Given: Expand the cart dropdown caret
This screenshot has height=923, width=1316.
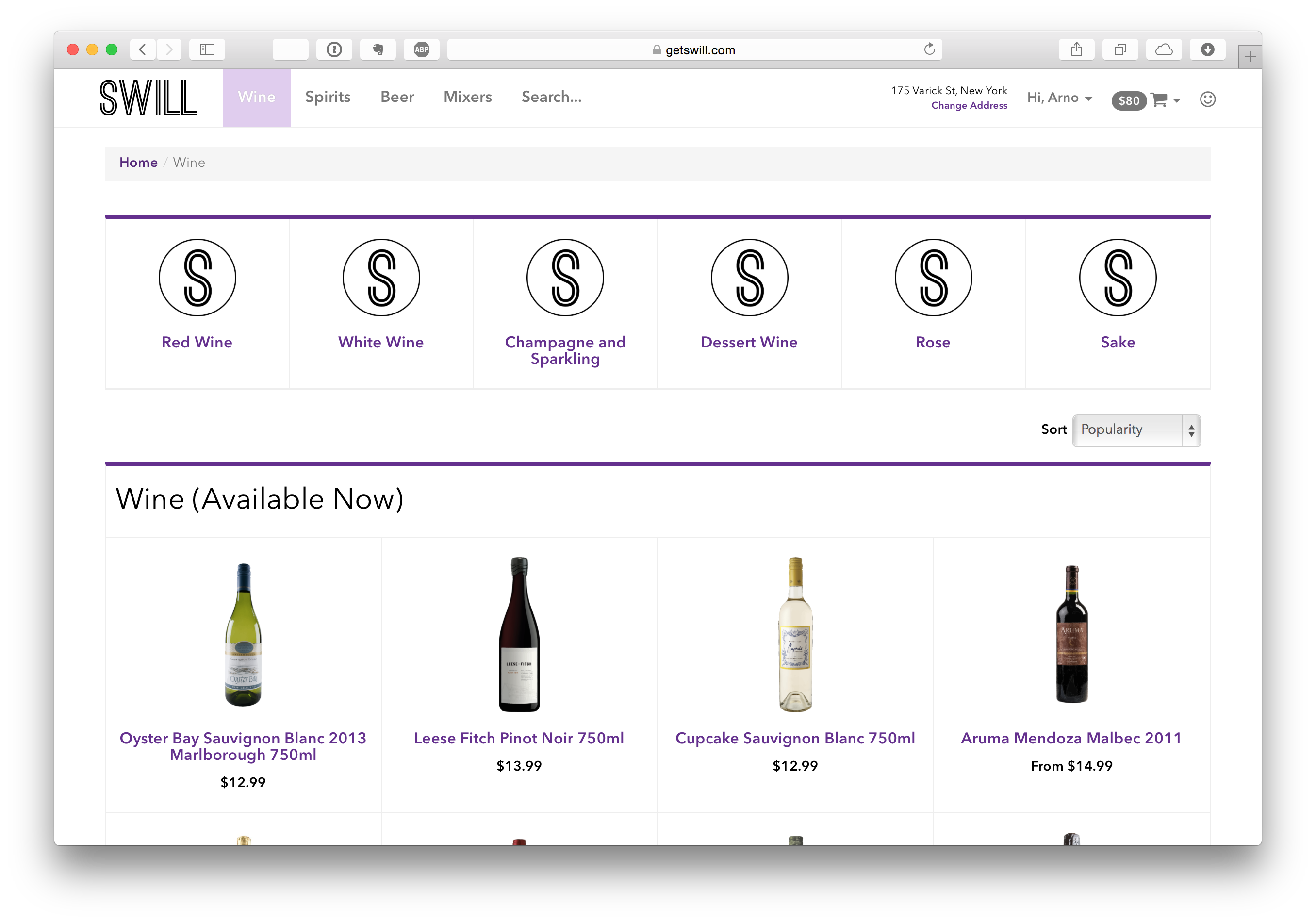Looking at the screenshot, I should point(1177,101).
